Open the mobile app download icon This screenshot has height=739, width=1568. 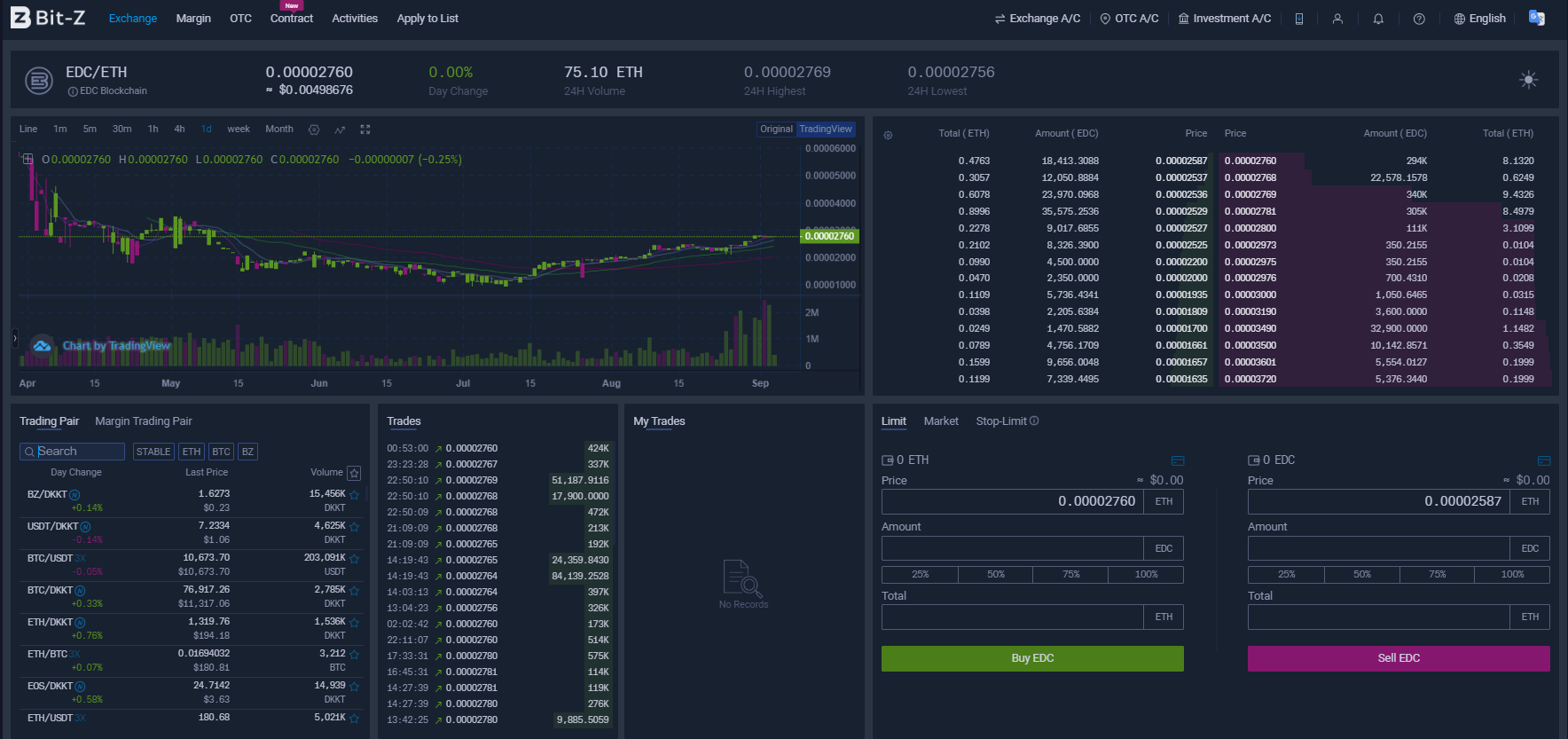pos(1299,19)
